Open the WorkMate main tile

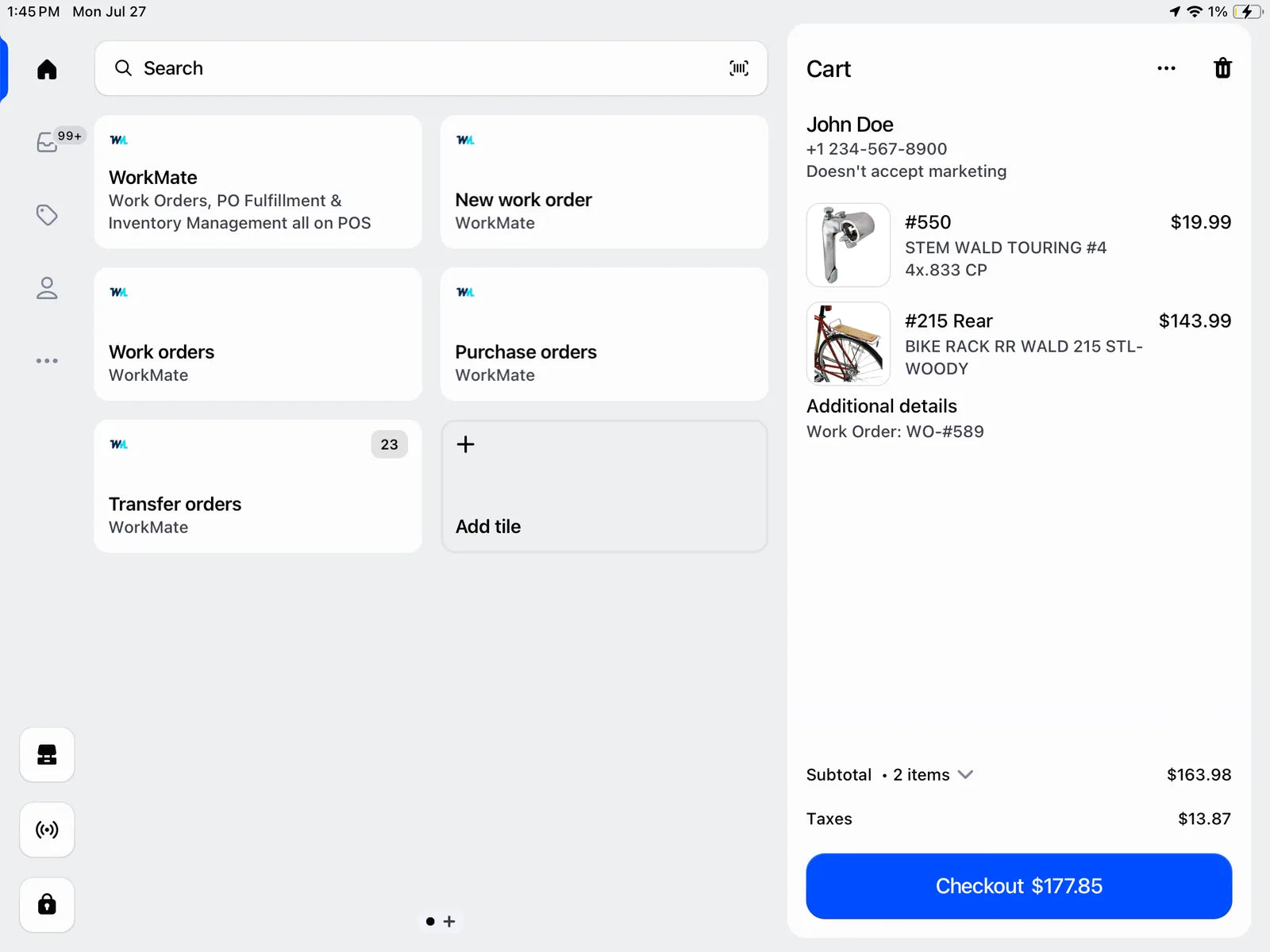pos(258,182)
